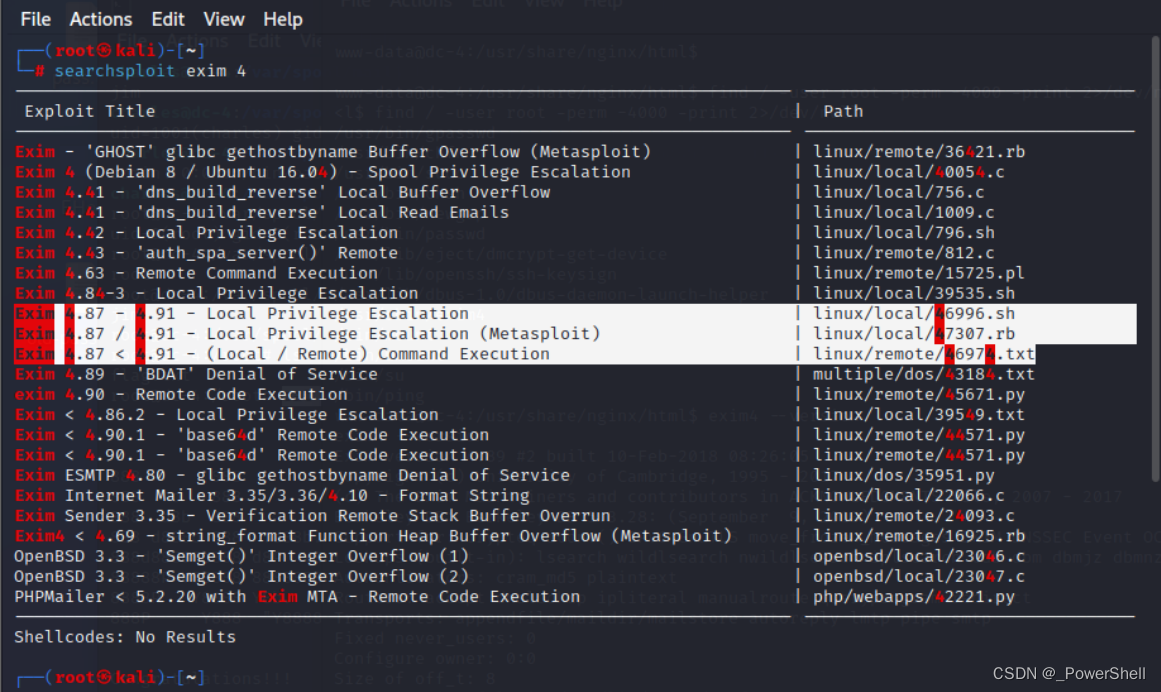Click the path multiple/dos/43184.txt
The width and height of the screenshot is (1161, 692).
(x=924, y=374)
